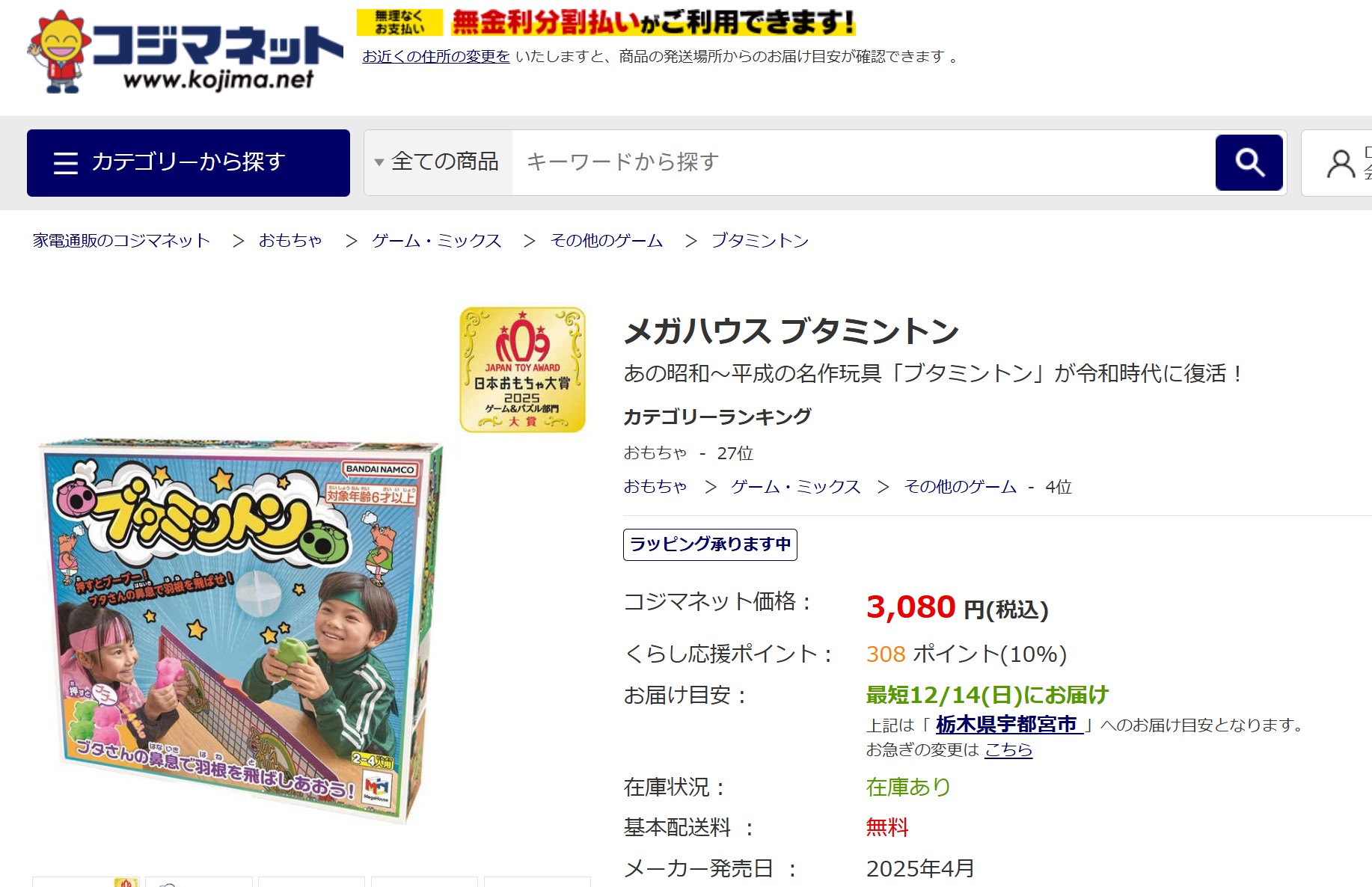Open the 全ての商品 category dropdown
Image resolution: width=1372 pixels, height=887 pixels.
pos(438,162)
